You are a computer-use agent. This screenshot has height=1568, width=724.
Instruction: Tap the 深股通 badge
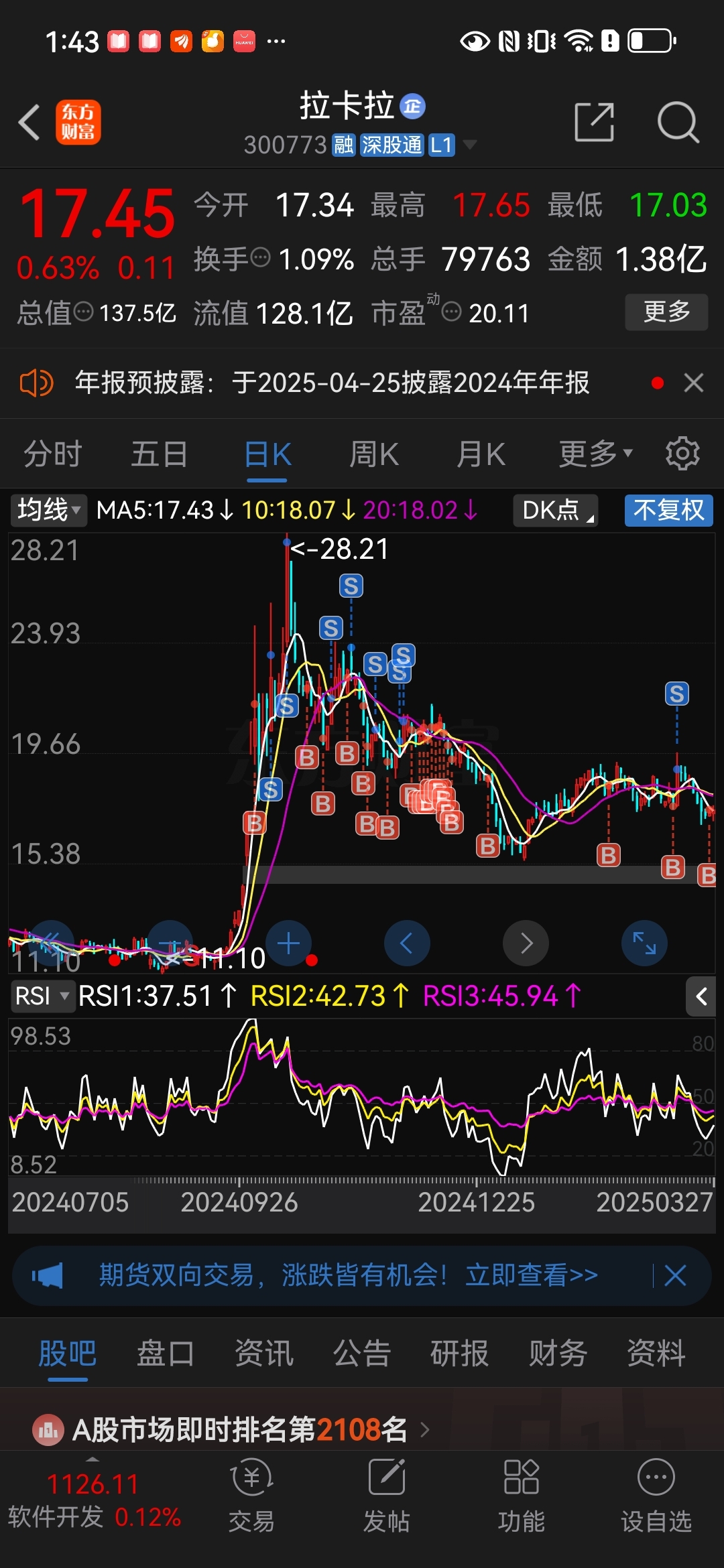(x=392, y=144)
